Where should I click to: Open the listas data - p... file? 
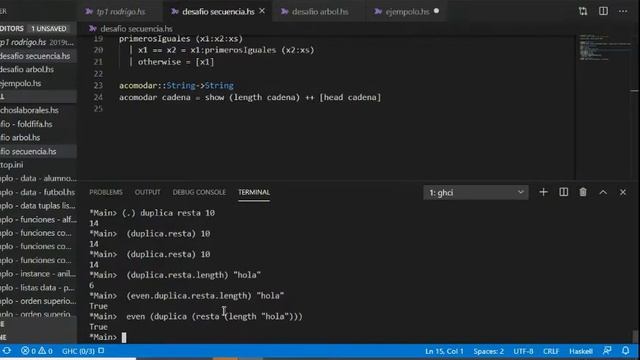click(x=38, y=288)
